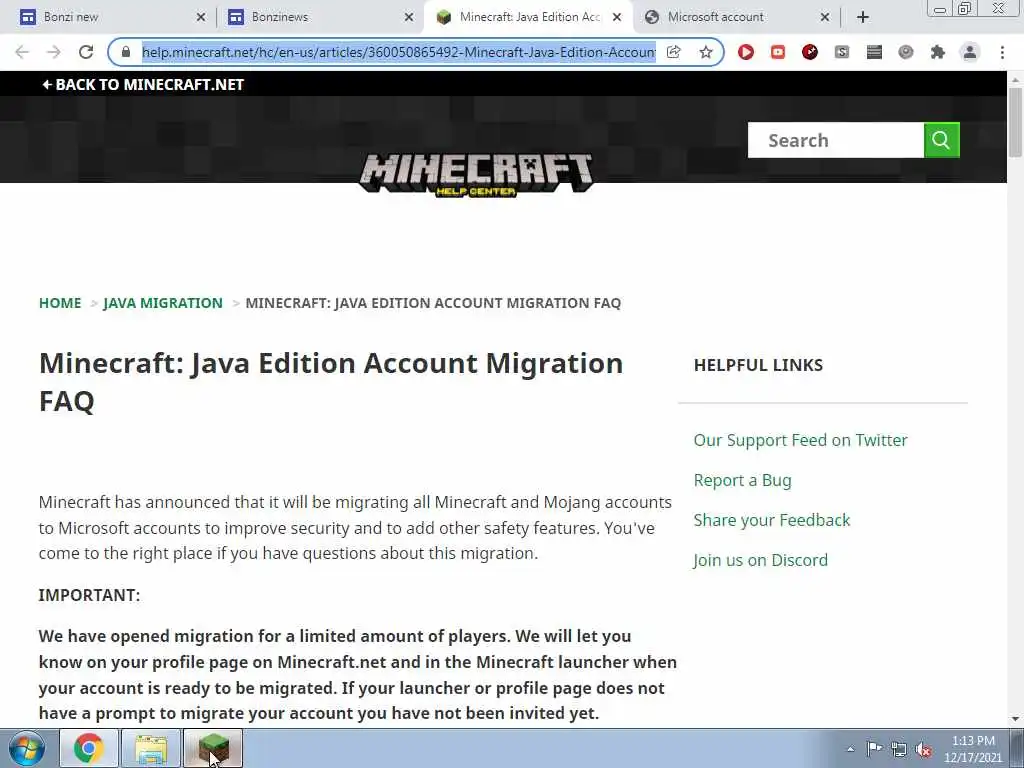This screenshot has height=768, width=1024.
Task: Close the Microsoft account tab
Action: tap(825, 18)
